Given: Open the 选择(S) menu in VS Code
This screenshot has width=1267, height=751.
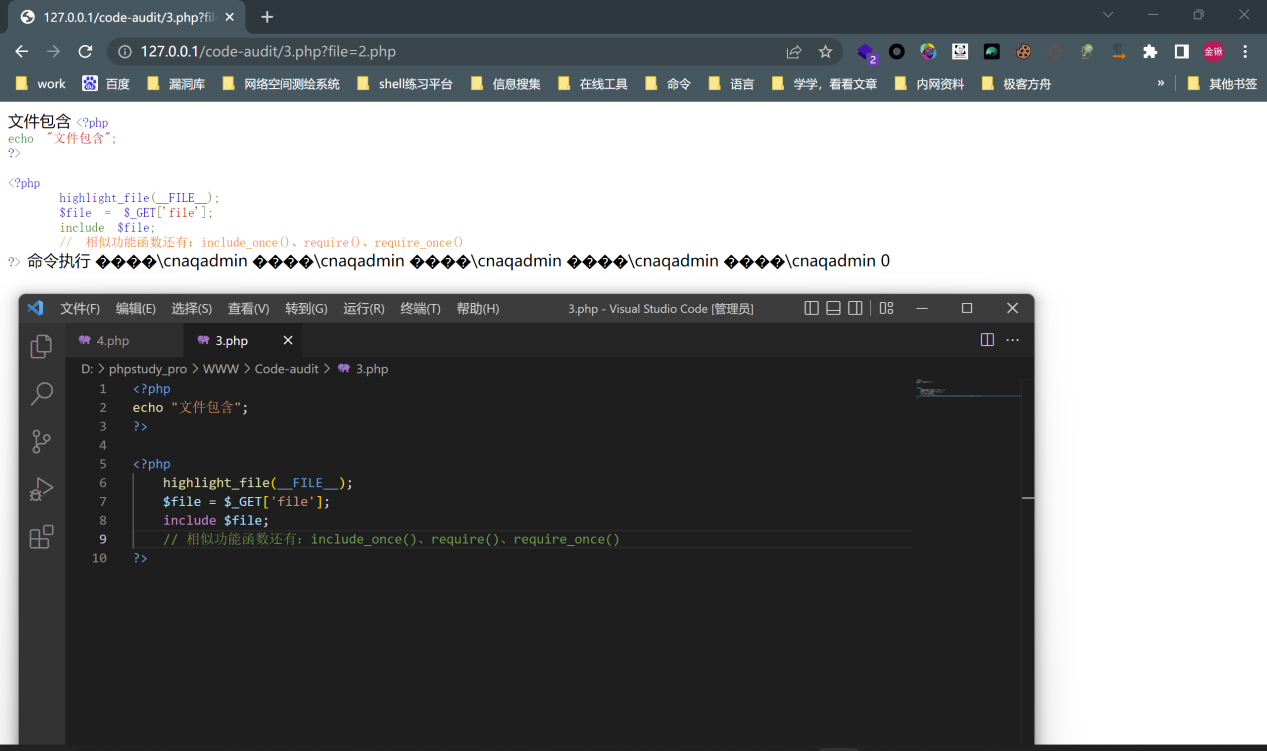Looking at the screenshot, I should tap(192, 308).
